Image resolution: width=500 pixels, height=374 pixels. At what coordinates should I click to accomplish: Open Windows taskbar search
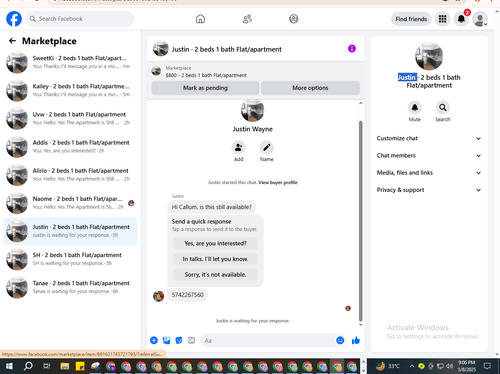coord(28,366)
